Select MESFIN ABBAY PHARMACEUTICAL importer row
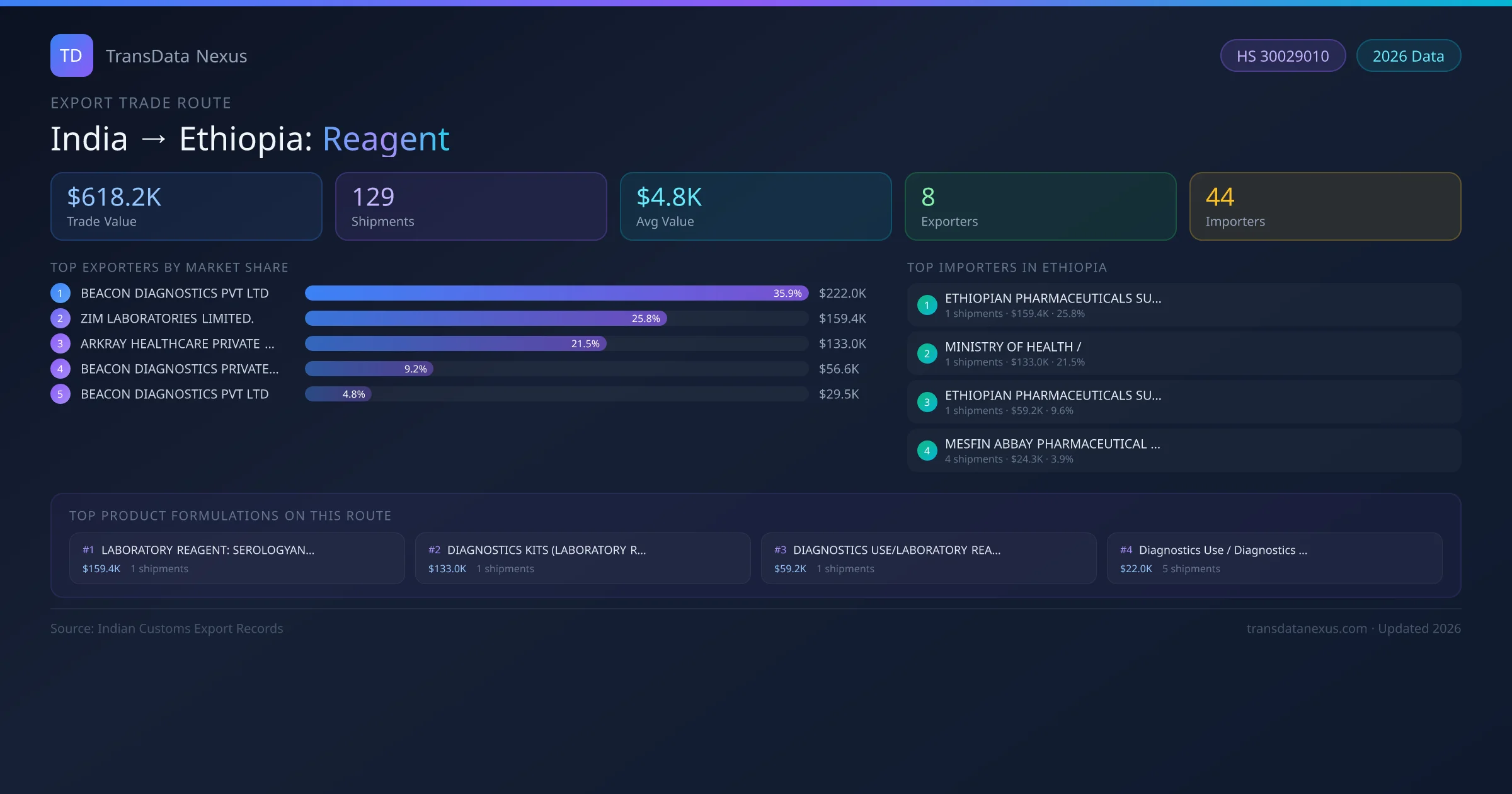This screenshot has width=1512, height=794. tap(1183, 451)
